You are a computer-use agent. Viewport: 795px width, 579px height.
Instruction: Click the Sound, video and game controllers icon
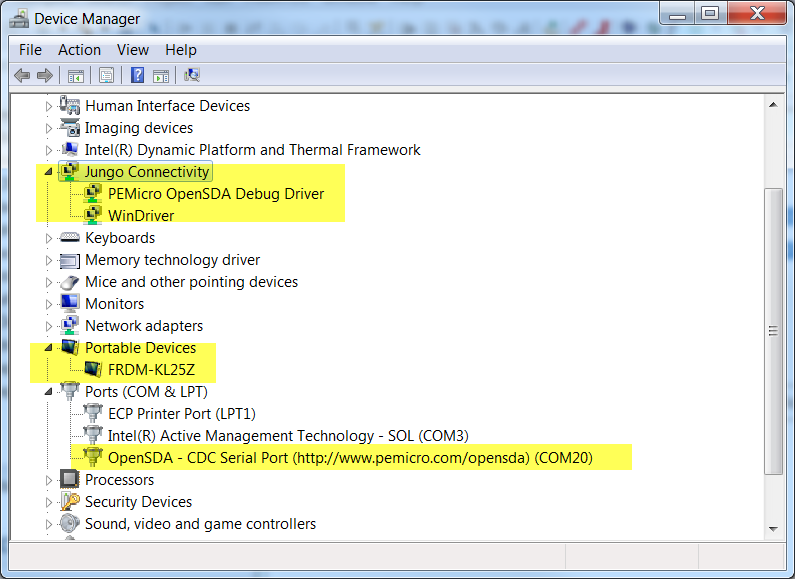69,523
